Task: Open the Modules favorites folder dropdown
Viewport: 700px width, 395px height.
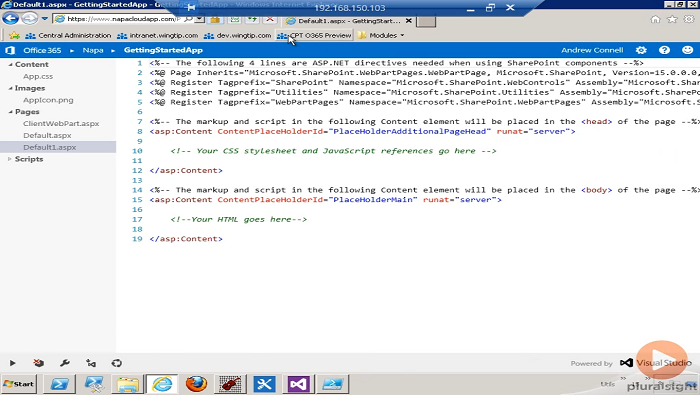Action: click(x=381, y=35)
